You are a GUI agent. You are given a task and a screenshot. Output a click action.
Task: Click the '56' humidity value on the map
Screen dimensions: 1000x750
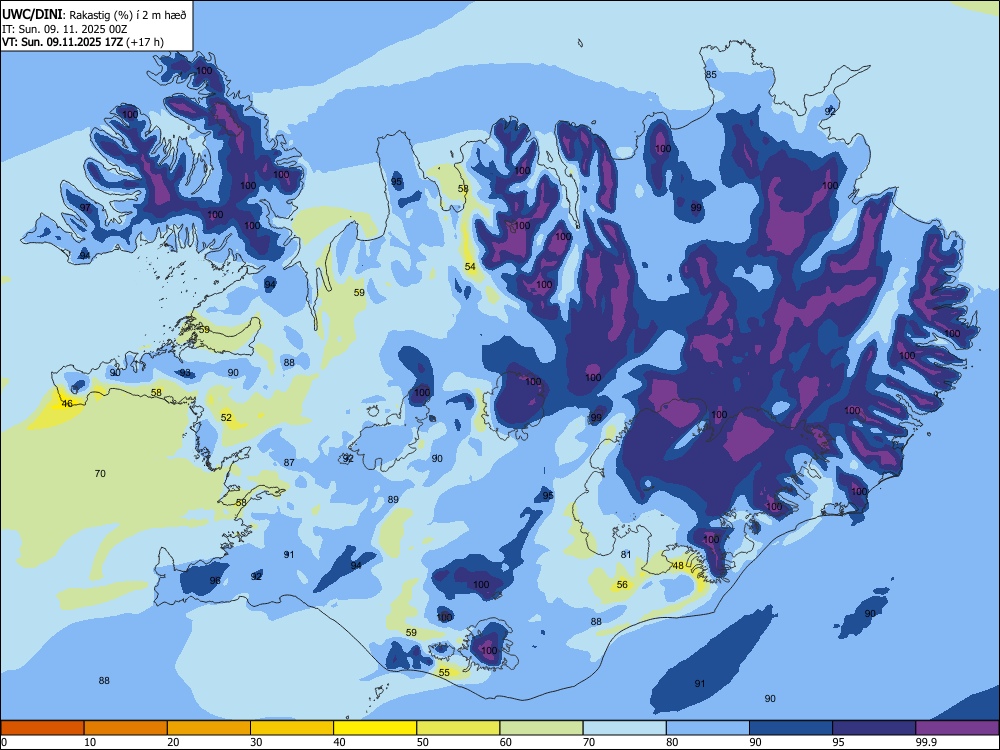click(622, 584)
